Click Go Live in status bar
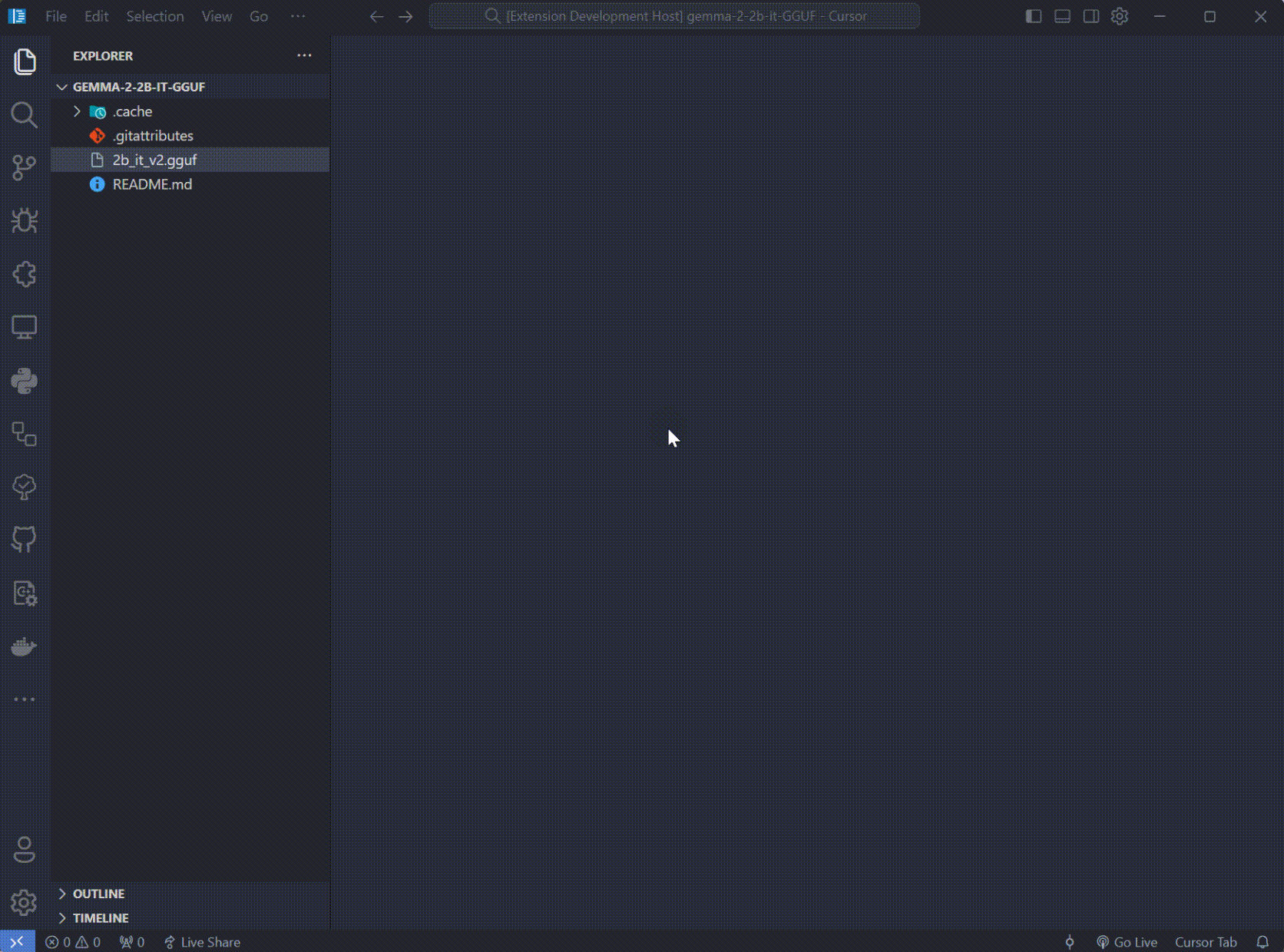 [x=1127, y=942]
